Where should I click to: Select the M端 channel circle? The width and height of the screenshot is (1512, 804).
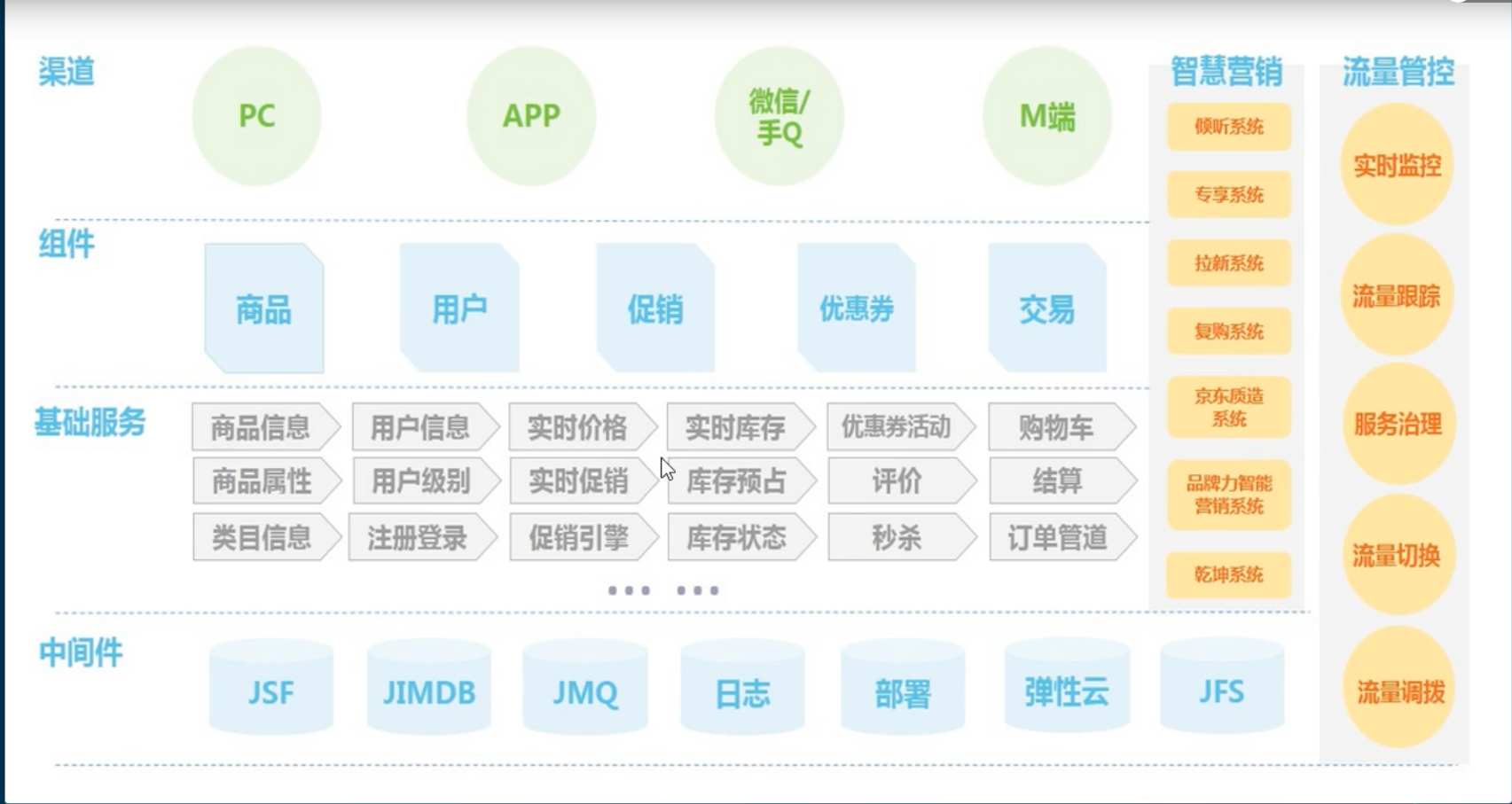1047,116
